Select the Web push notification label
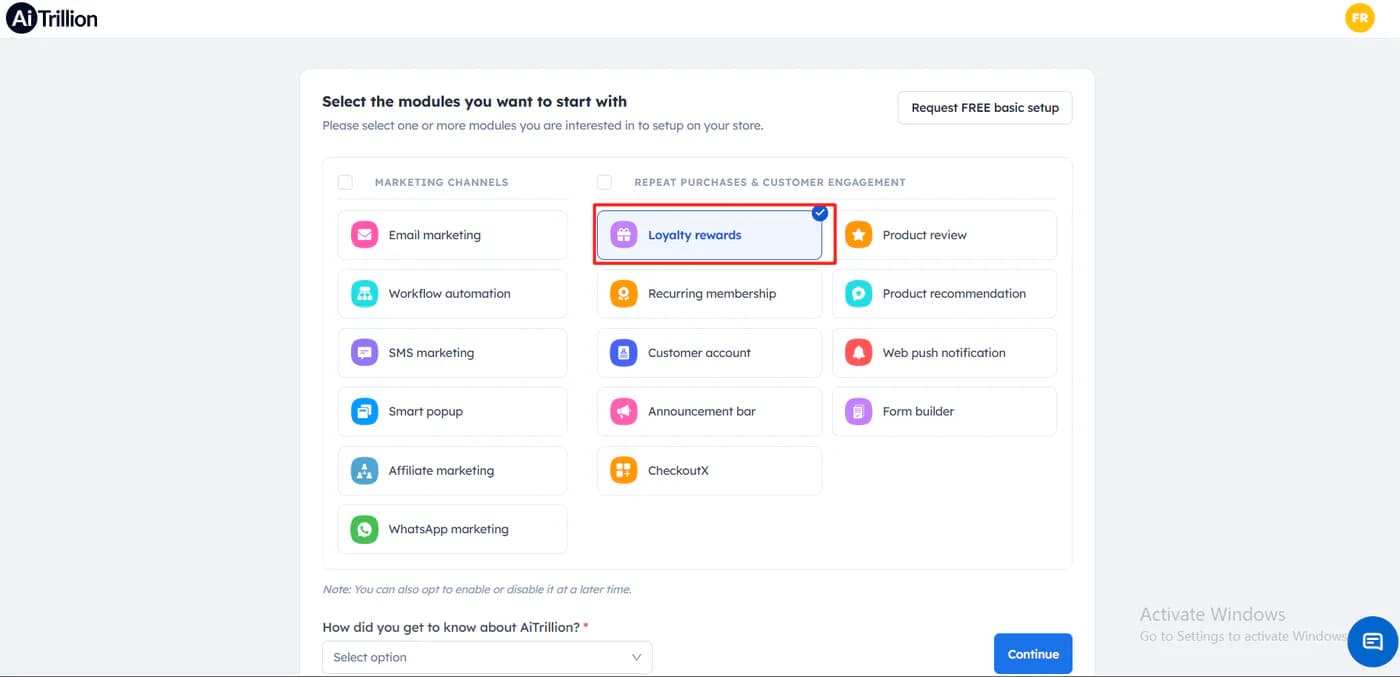This screenshot has height=677, width=1400. 944,353
